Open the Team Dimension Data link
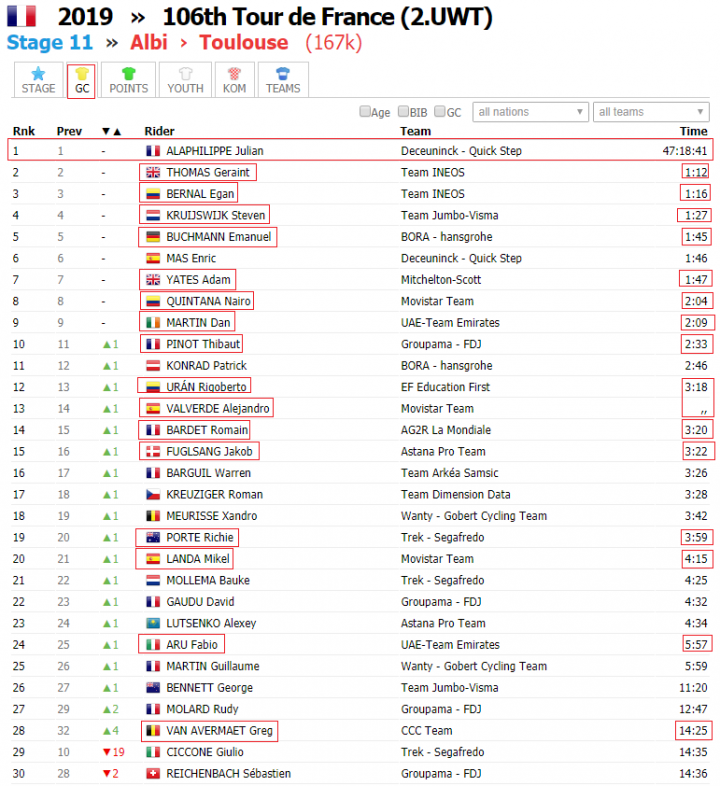 click(455, 495)
